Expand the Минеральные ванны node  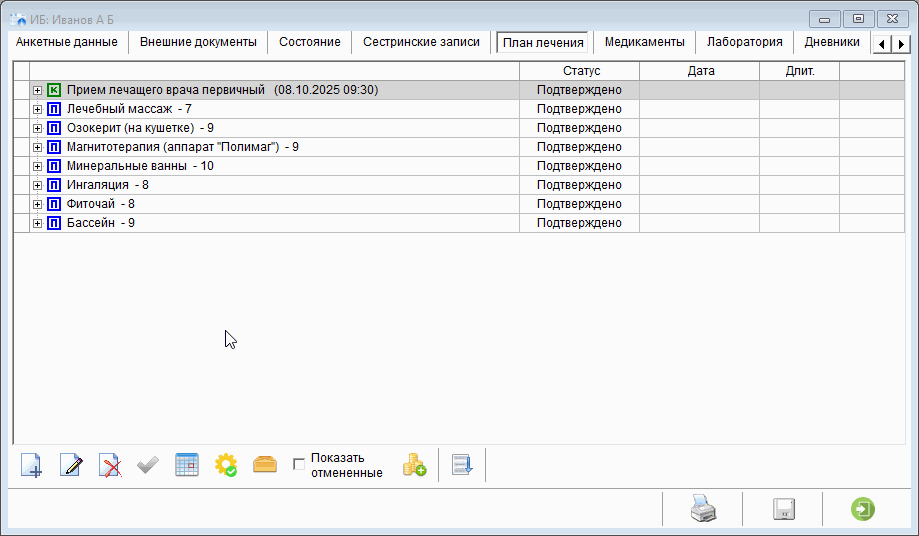coord(38,166)
